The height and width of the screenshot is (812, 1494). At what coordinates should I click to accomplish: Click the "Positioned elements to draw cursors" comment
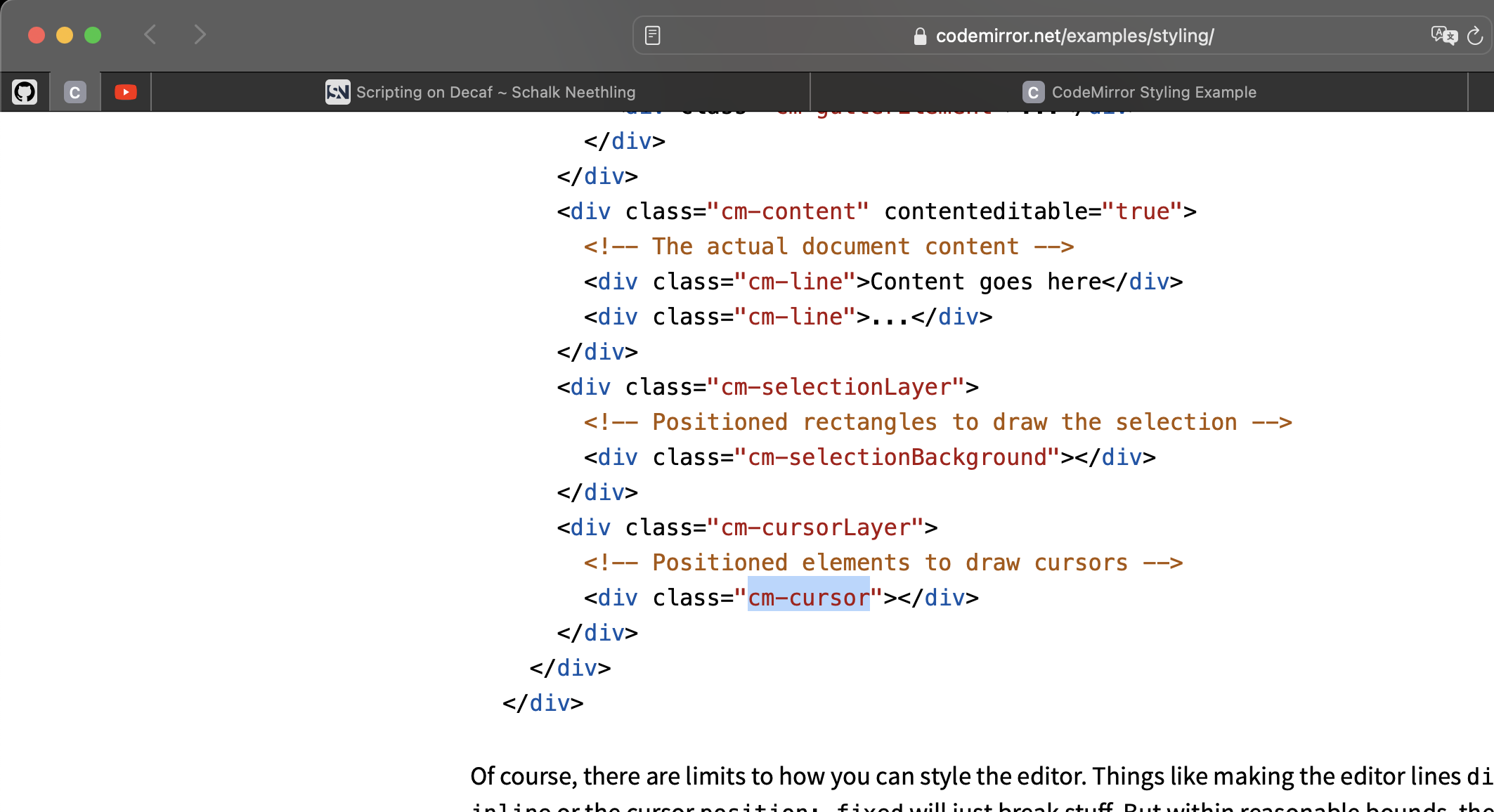tap(883, 562)
